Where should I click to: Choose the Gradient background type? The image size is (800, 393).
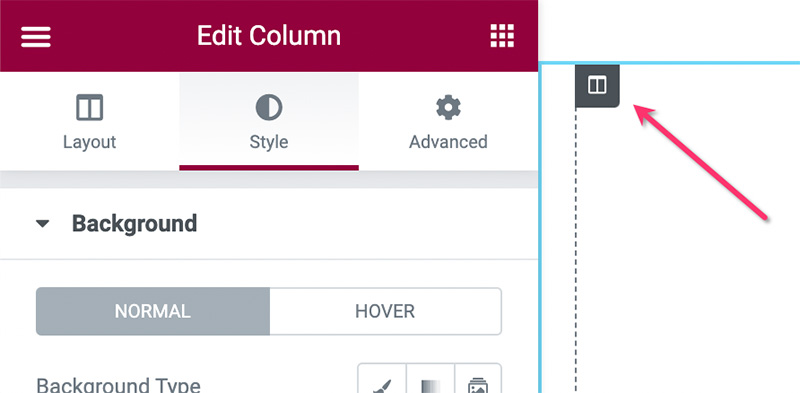coord(430,379)
